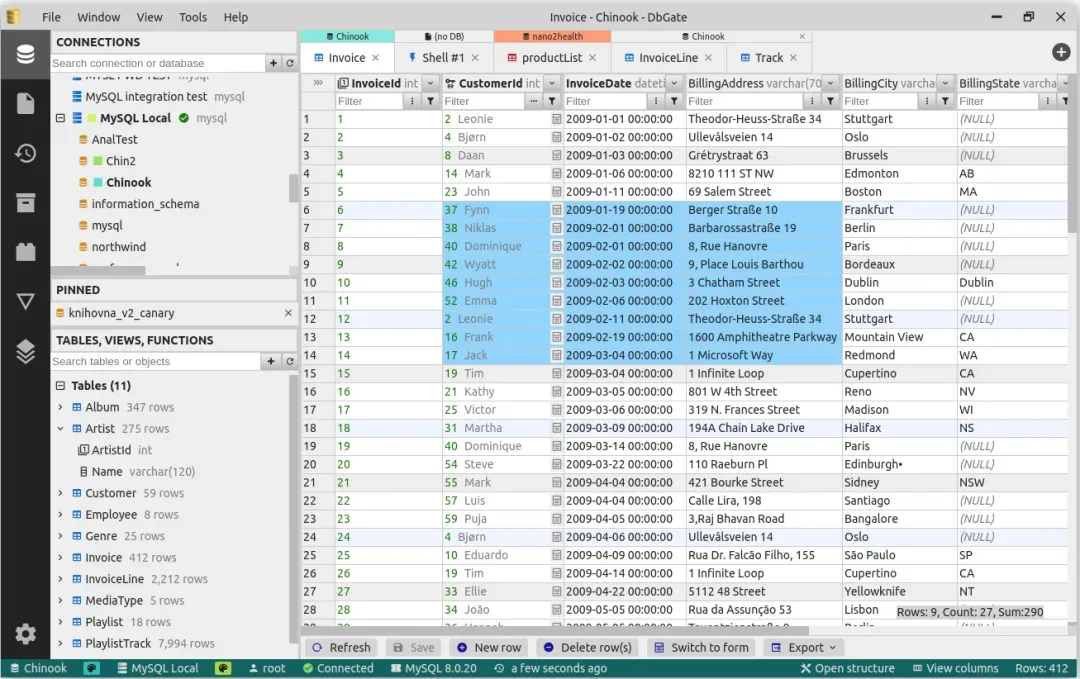Unpin knihovna_v2_canary with the X icon

pyautogui.click(x=288, y=313)
